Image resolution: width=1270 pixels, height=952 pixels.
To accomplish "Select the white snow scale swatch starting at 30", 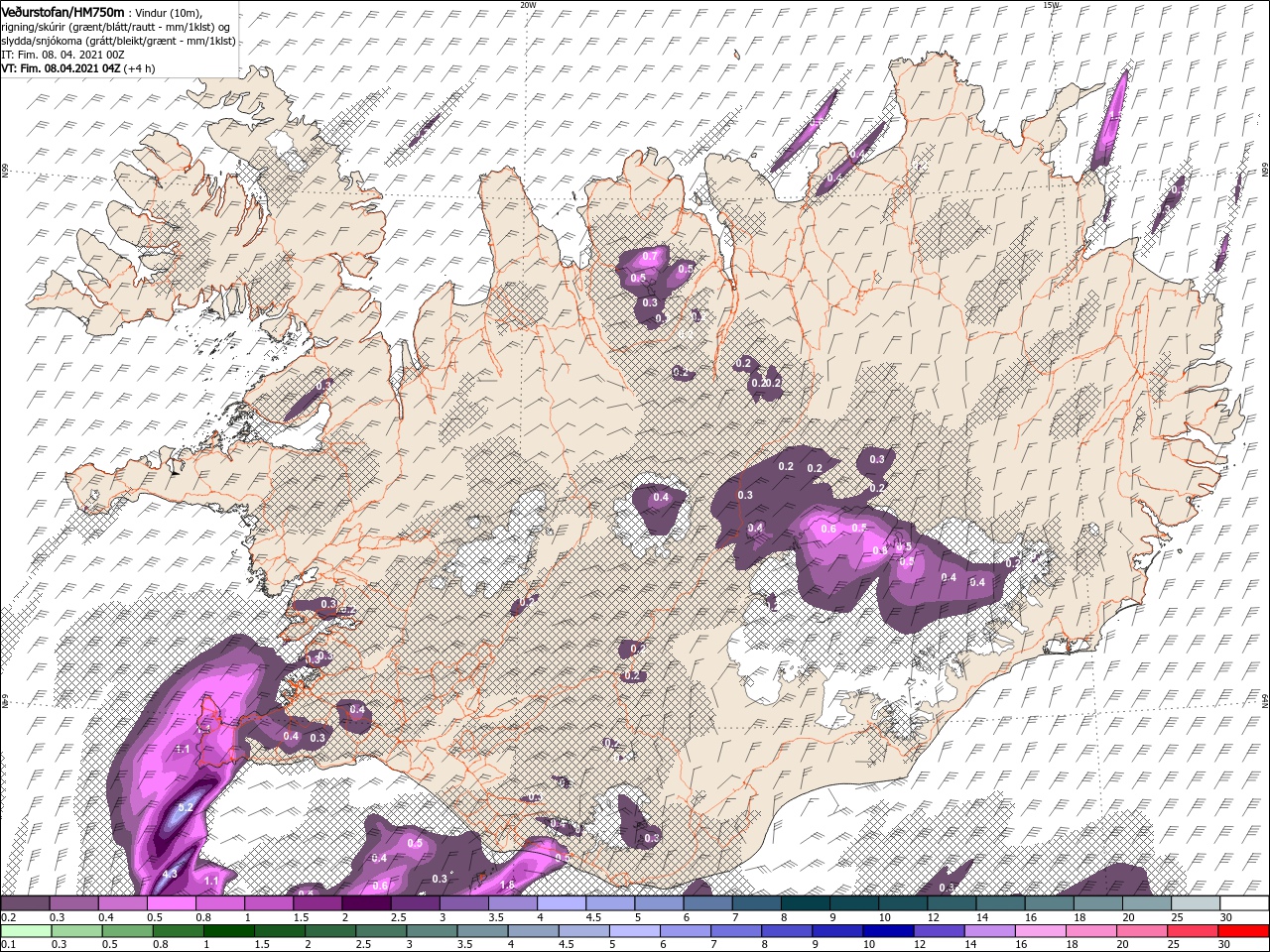I will click(1243, 903).
